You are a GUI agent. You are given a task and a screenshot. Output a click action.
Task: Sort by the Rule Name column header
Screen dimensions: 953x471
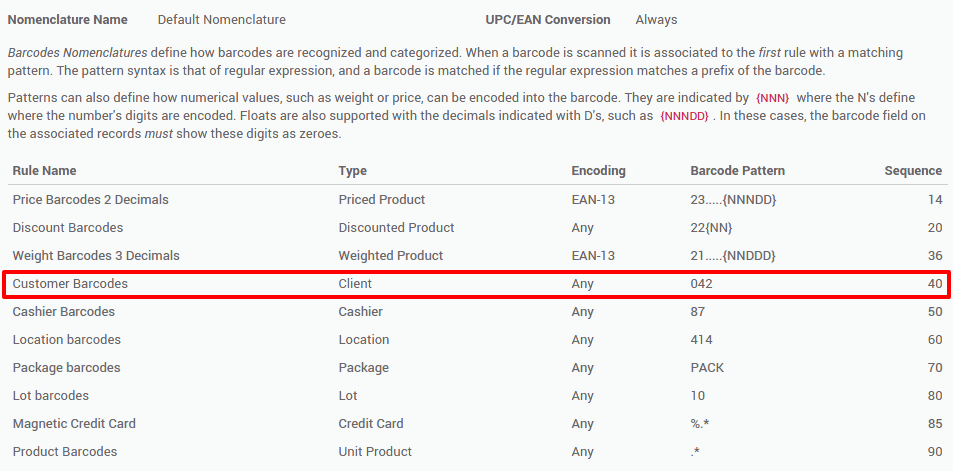pyautogui.click(x=44, y=171)
